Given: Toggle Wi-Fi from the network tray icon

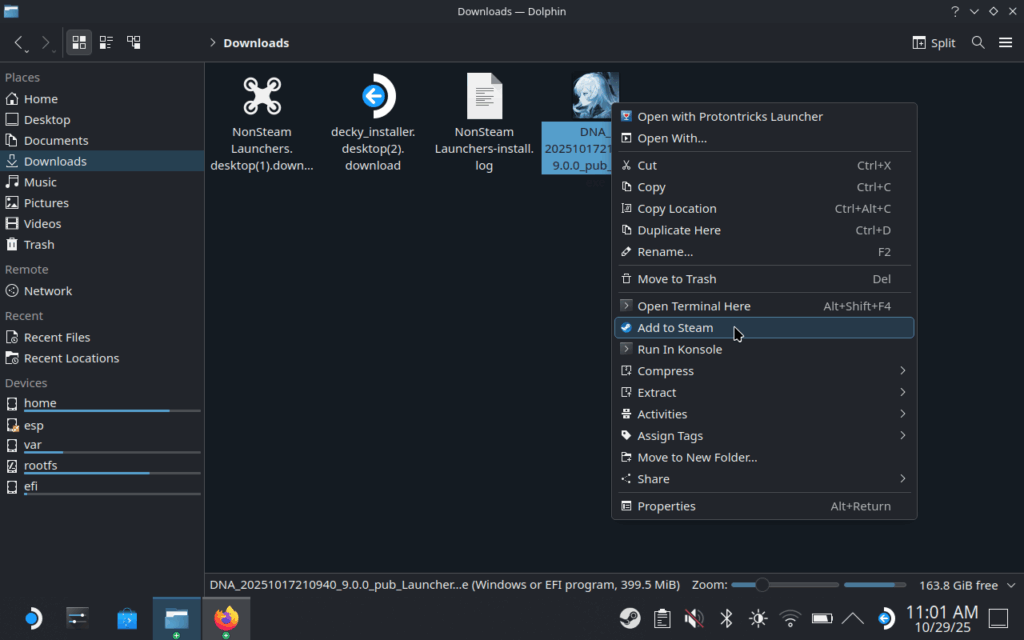Looking at the screenshot, I should click(x=789, y=618).
